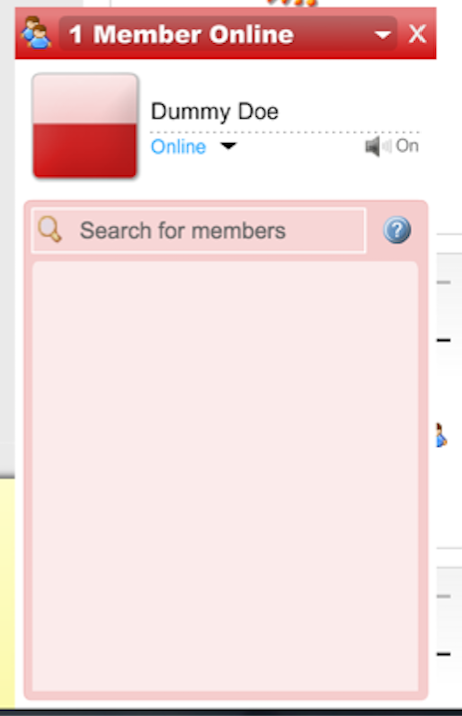Screen dimensions: 462x716
Task: Click the Dummy Doe name
Action: (215, 111)
